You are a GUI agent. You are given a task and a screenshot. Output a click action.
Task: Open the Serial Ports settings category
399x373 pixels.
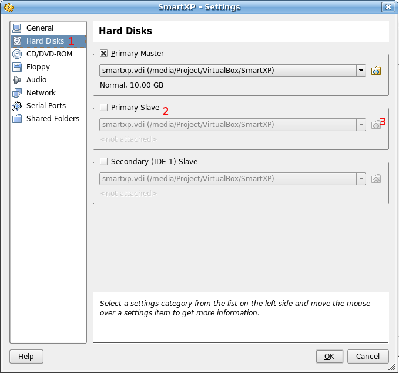[48, 106]
